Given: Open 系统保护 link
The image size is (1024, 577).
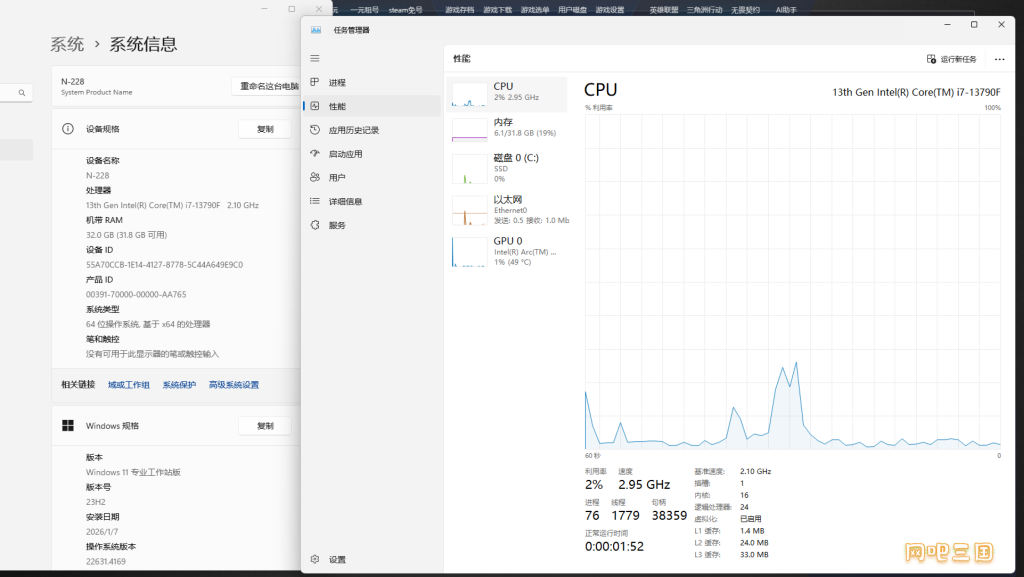Looking at the screenshot, I should 179,385.
